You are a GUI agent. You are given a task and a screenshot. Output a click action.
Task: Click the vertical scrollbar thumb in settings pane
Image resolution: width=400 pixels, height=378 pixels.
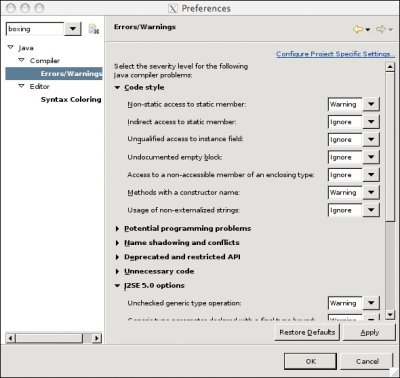390,147
